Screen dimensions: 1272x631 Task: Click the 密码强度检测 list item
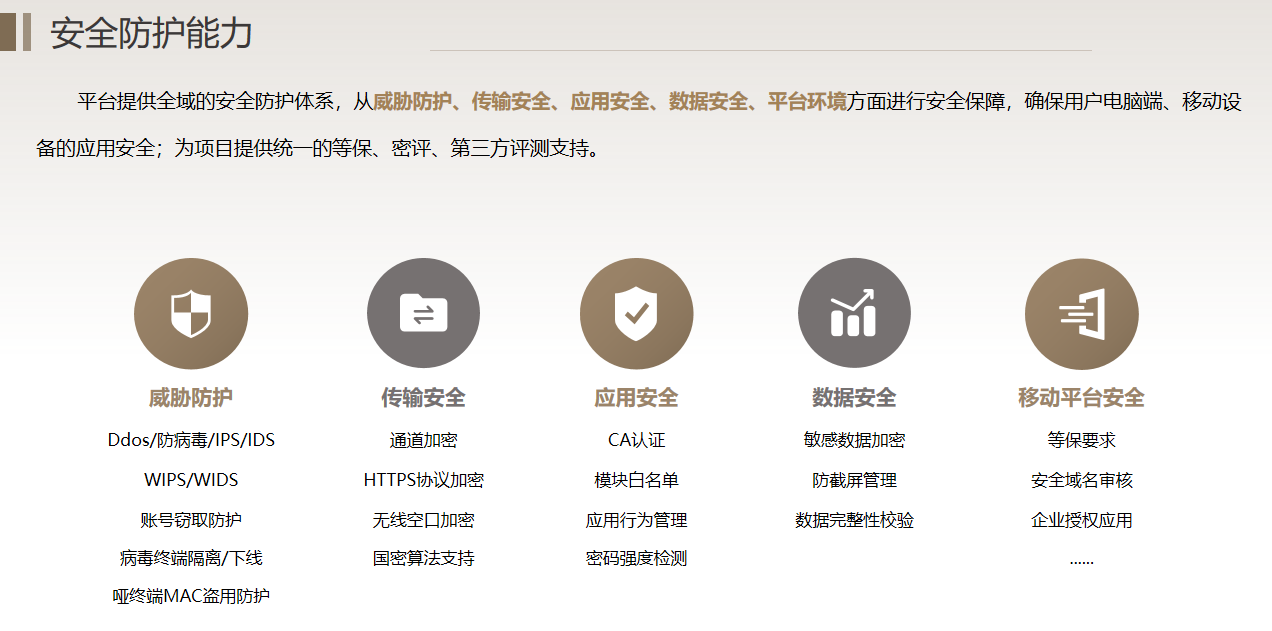tap(636, 559)
